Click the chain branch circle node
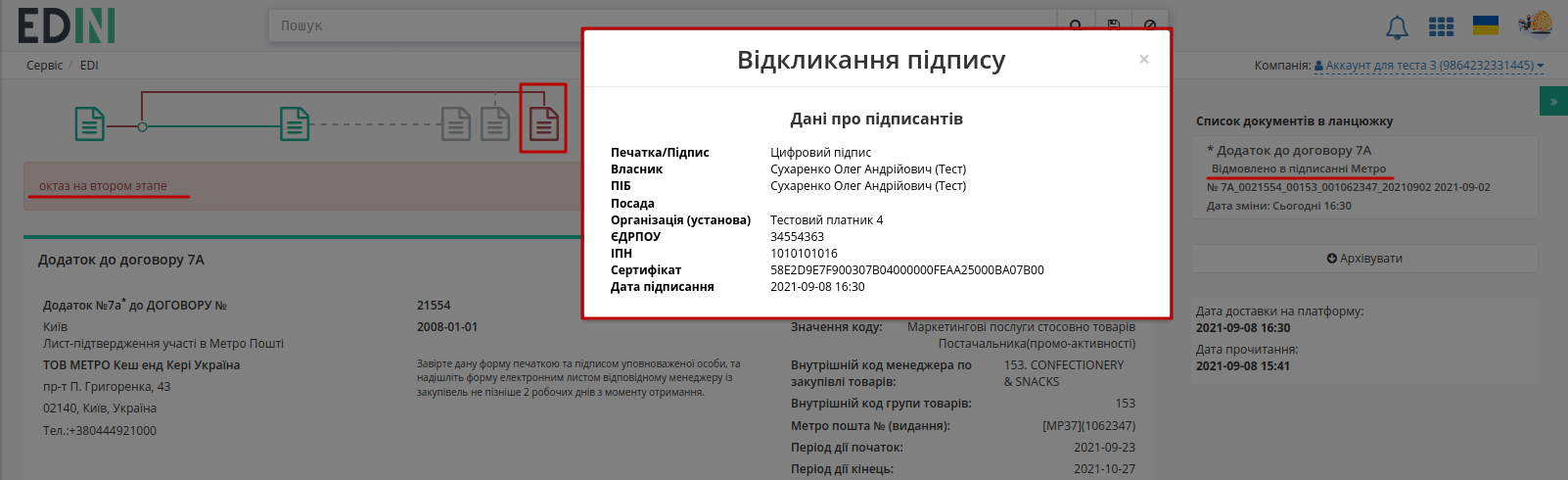Screen dimensions: 1568x480 143,127
